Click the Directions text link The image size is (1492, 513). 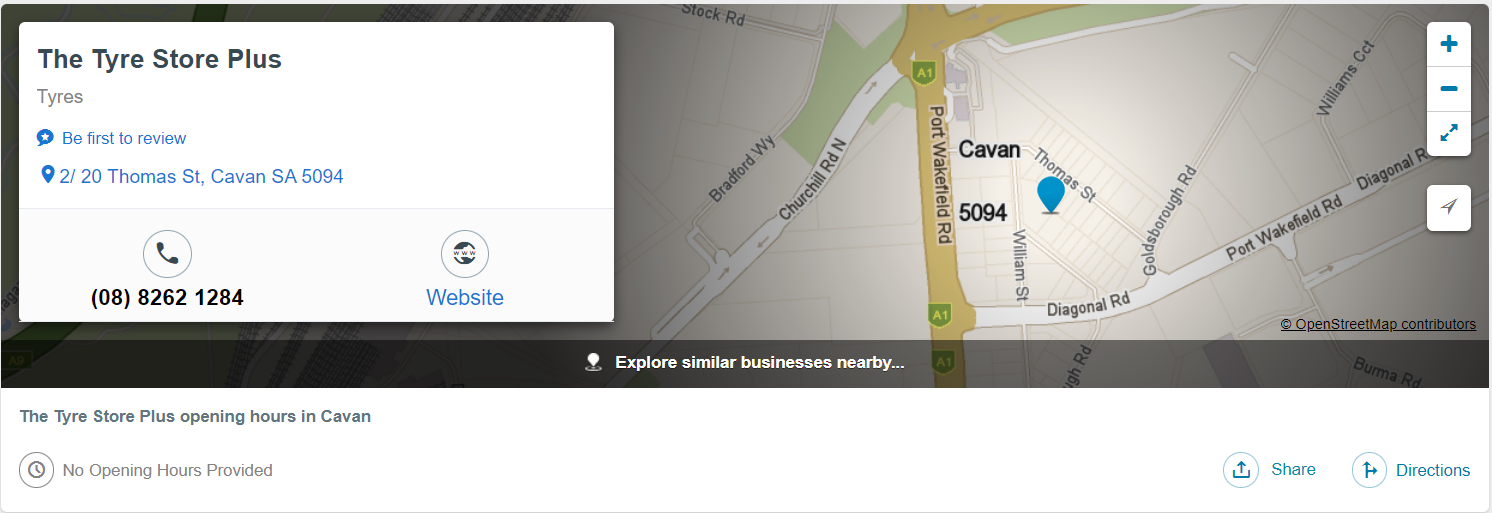[1433, 470]
